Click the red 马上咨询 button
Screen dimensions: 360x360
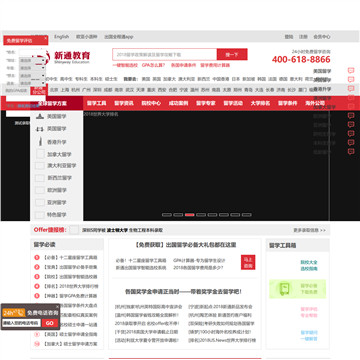248,262
